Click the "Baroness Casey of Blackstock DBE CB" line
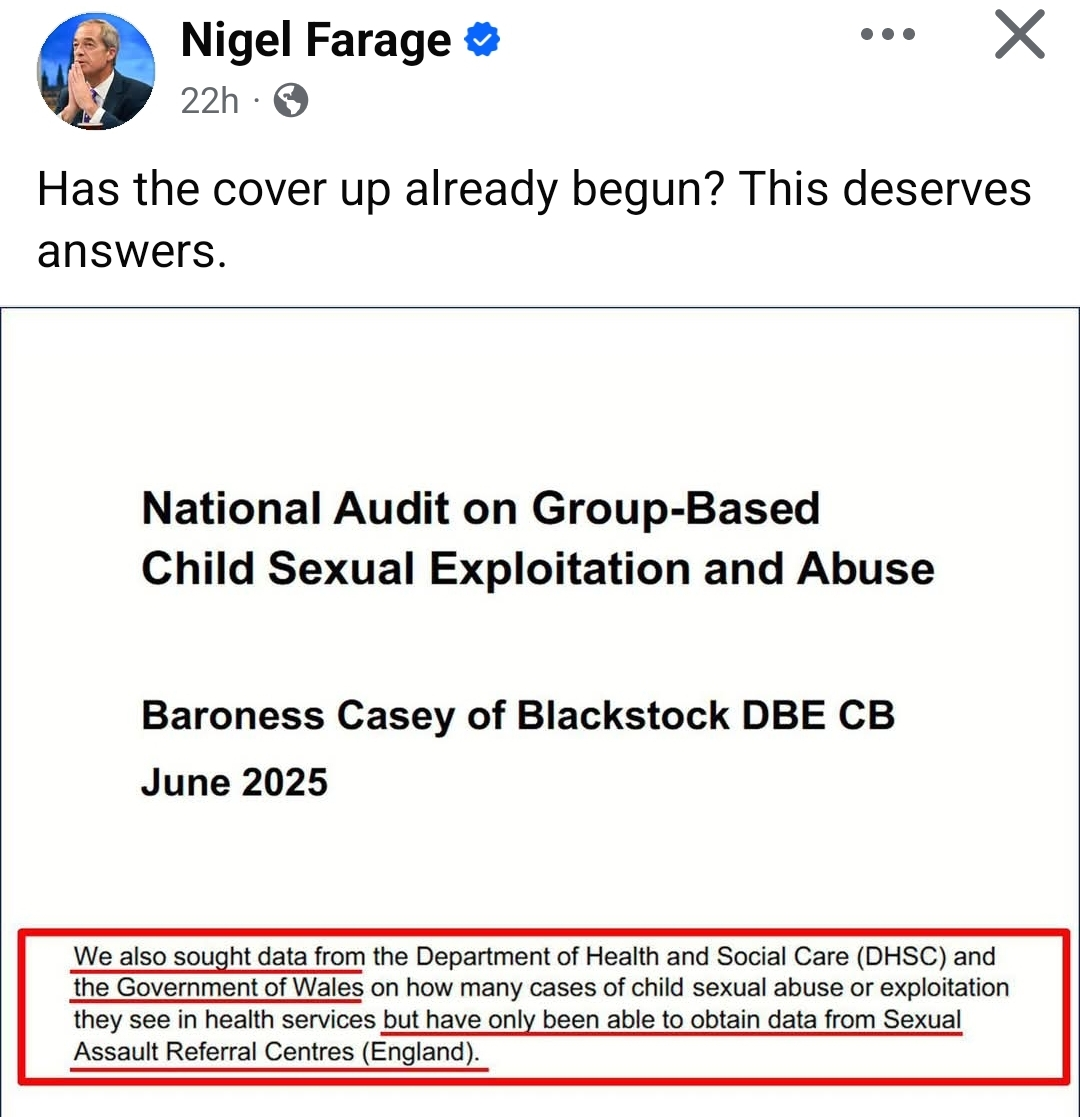1080x1117 pixels. [x=518, y=716]
